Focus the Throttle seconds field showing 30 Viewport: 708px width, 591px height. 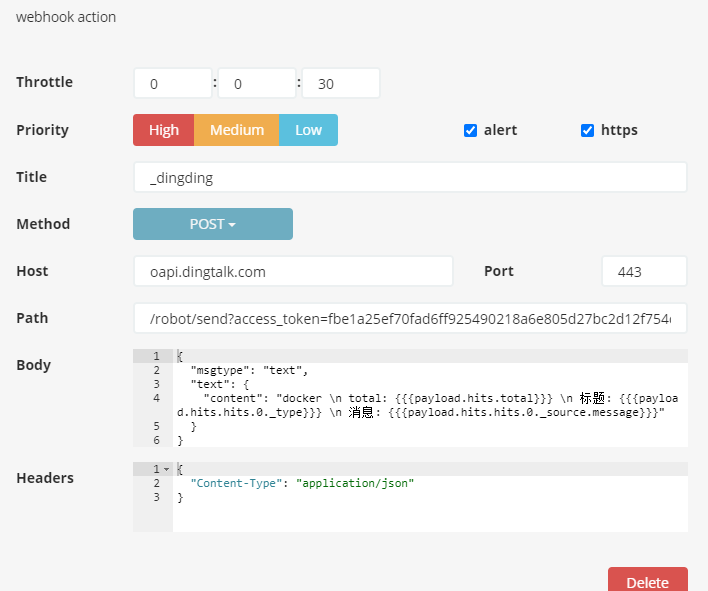[341, 84]
